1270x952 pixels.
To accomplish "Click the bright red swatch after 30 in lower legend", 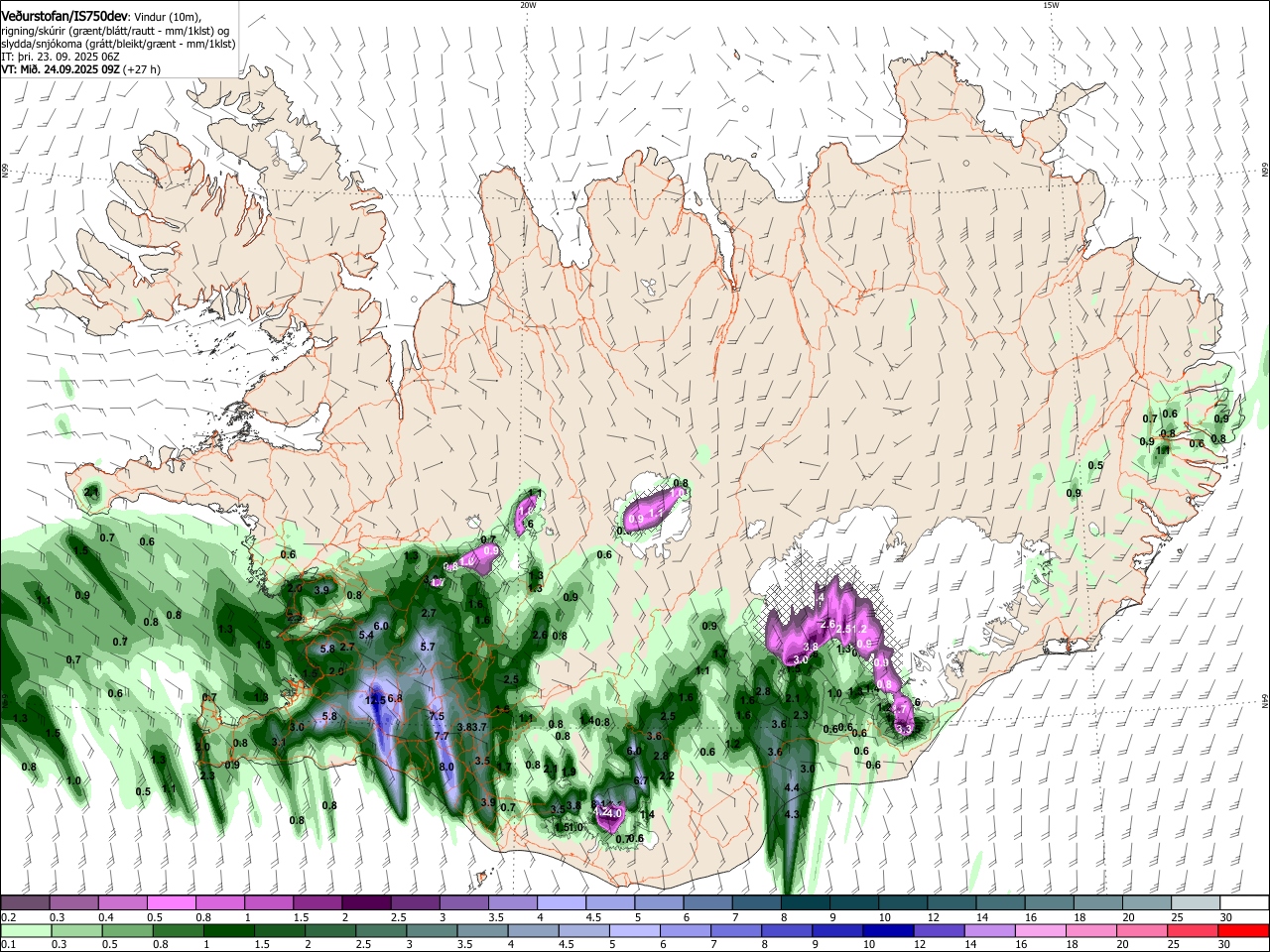I will (x=1243, y=930).
